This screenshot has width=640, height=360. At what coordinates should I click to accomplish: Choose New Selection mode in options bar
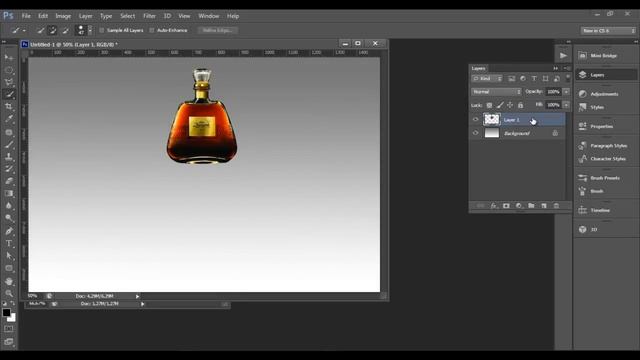[x=40, y=30]
